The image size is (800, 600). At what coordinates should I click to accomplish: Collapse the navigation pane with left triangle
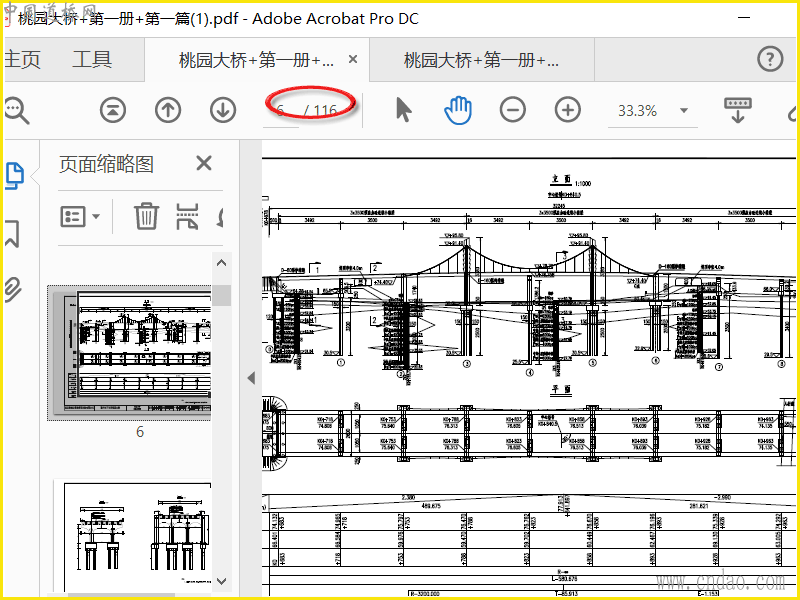[251, 378]
